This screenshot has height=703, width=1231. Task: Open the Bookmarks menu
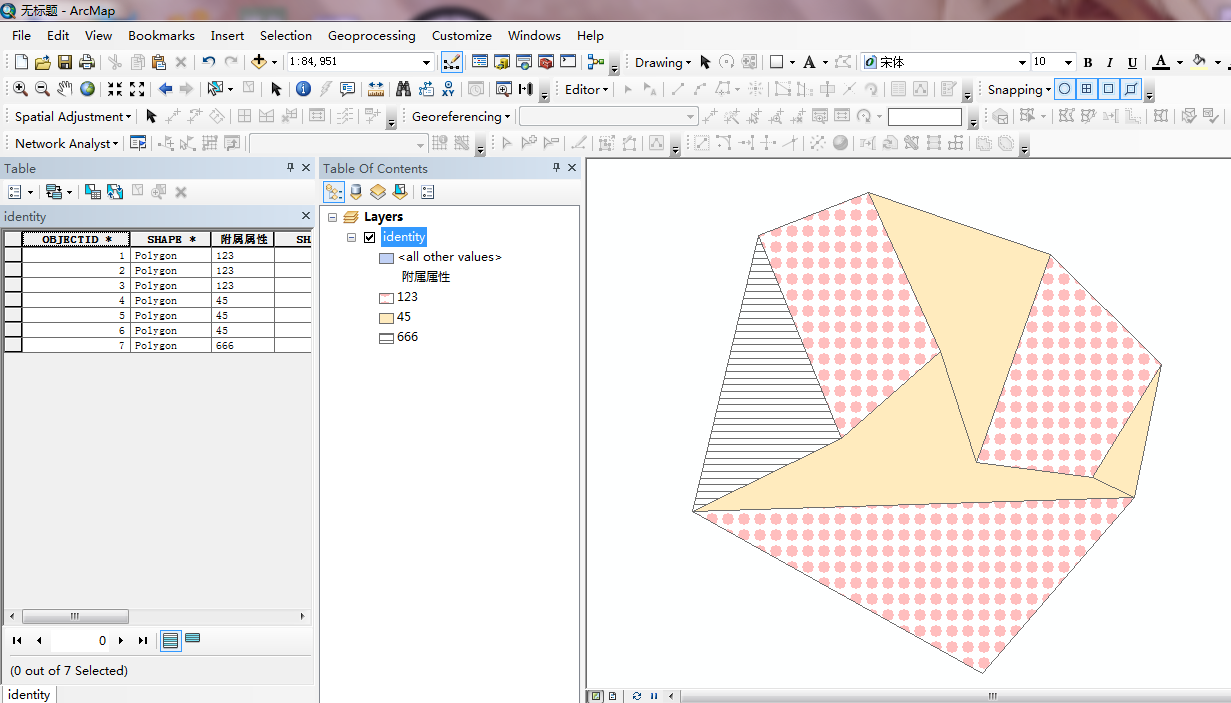[161, 35]
